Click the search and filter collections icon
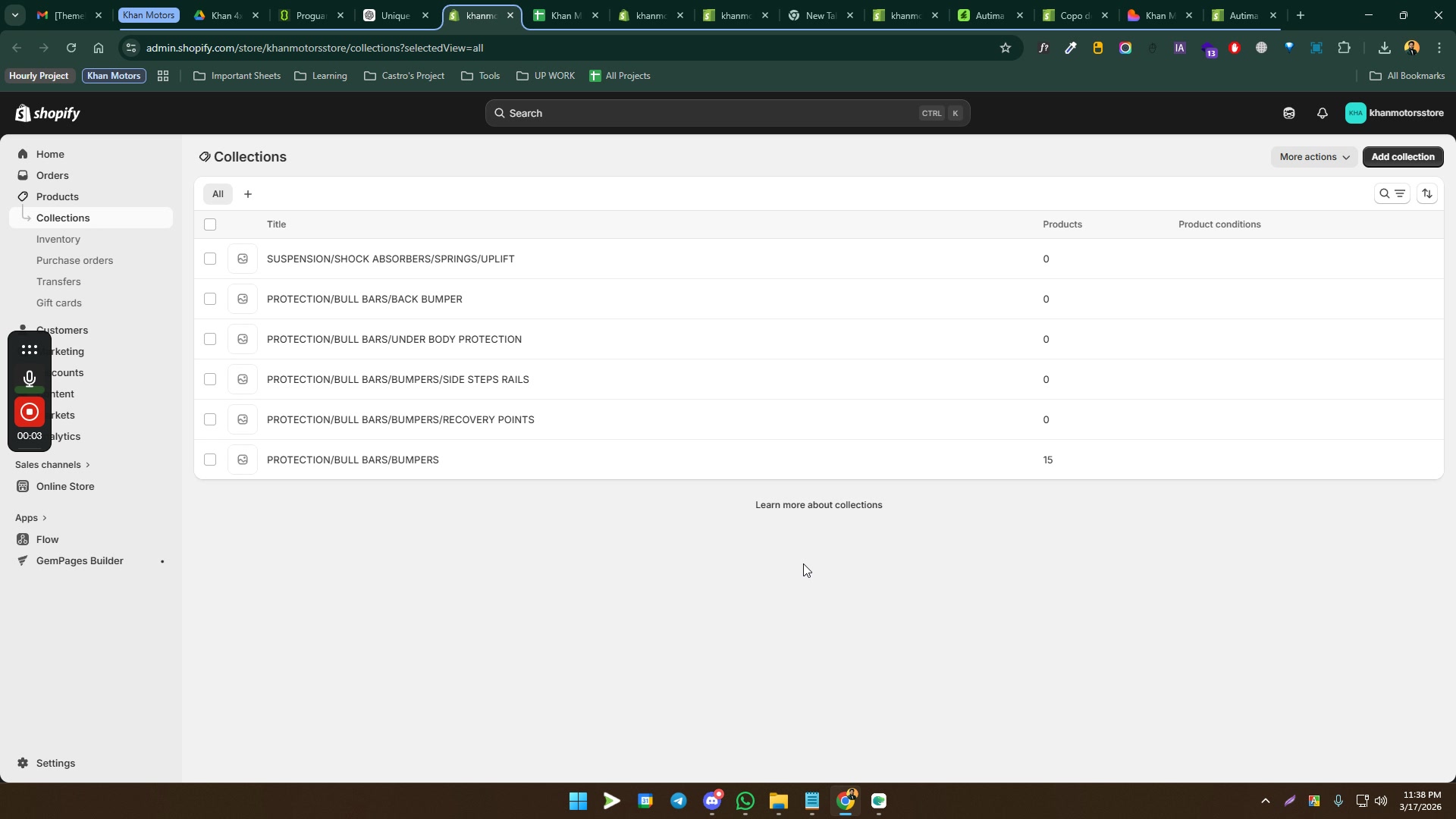Viewport: 1456px width, 819px height. coord(1392,193)
